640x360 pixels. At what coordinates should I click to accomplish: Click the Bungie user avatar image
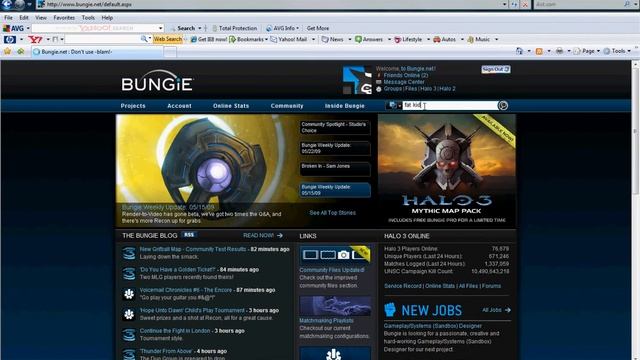pos(357,80)
